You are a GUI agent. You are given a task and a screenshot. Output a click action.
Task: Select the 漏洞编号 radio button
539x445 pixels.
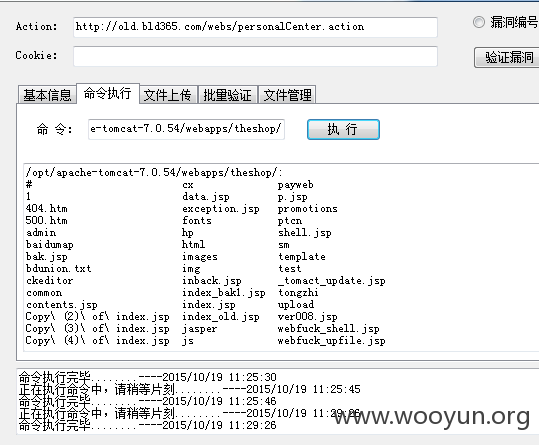tap(478, 22)
